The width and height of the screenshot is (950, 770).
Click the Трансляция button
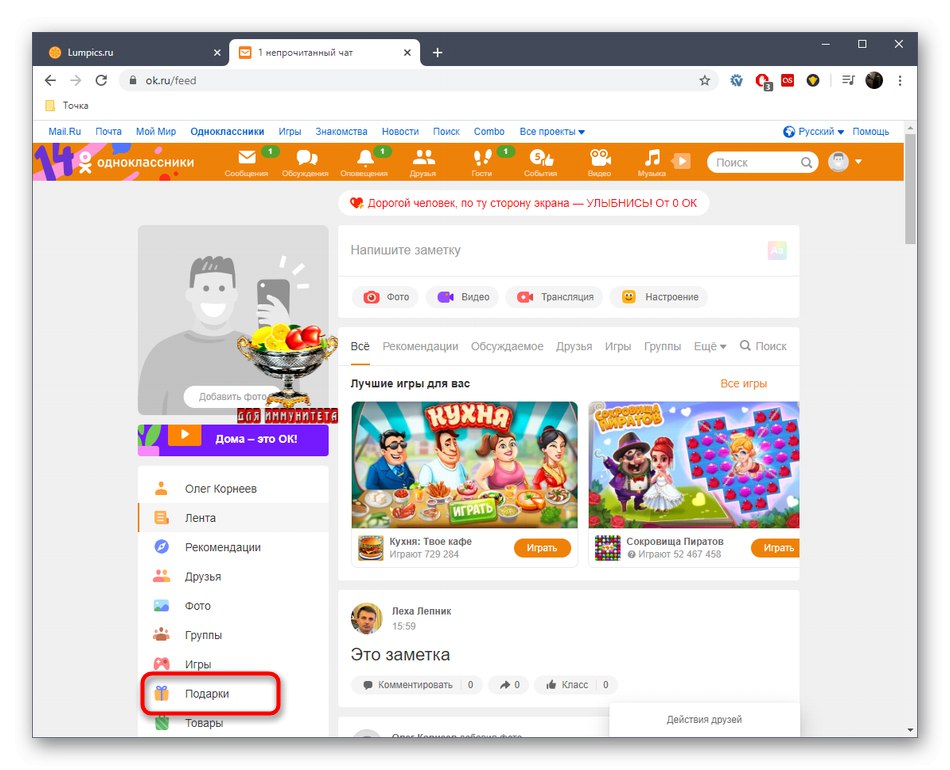pyautogui.click(x=554, y=297)
